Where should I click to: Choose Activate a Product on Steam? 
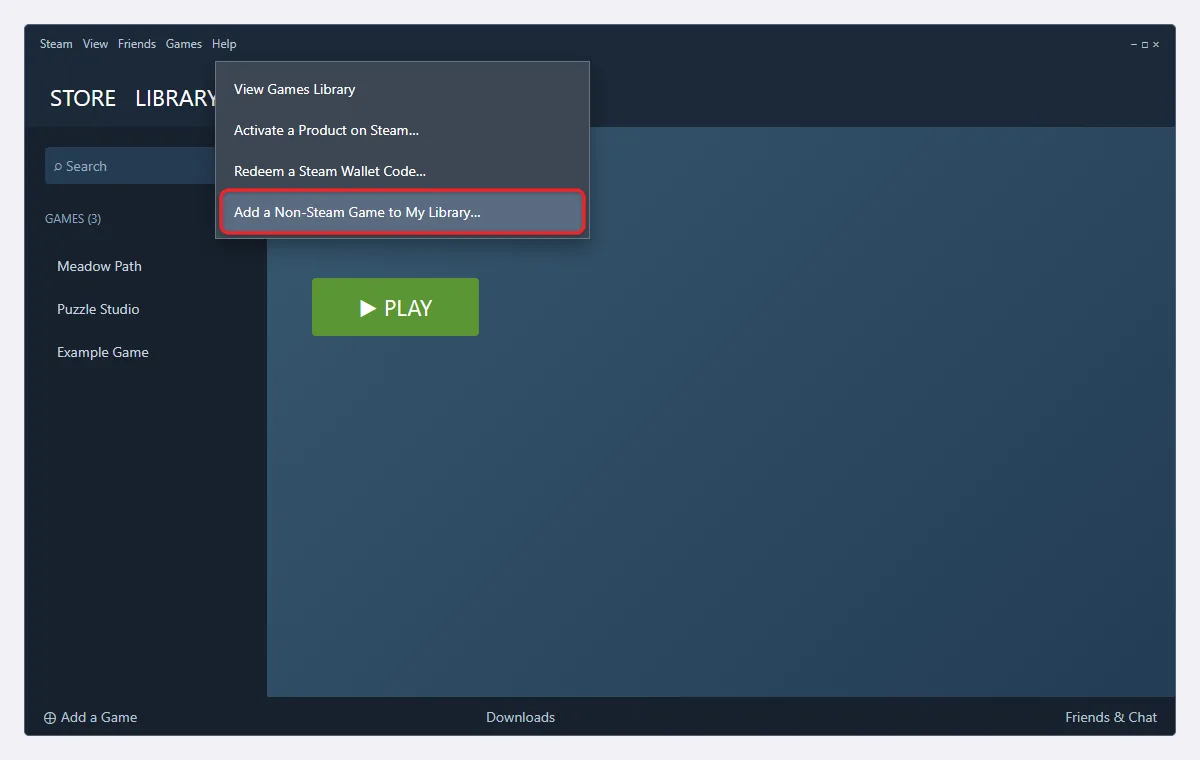pos(402,130)
